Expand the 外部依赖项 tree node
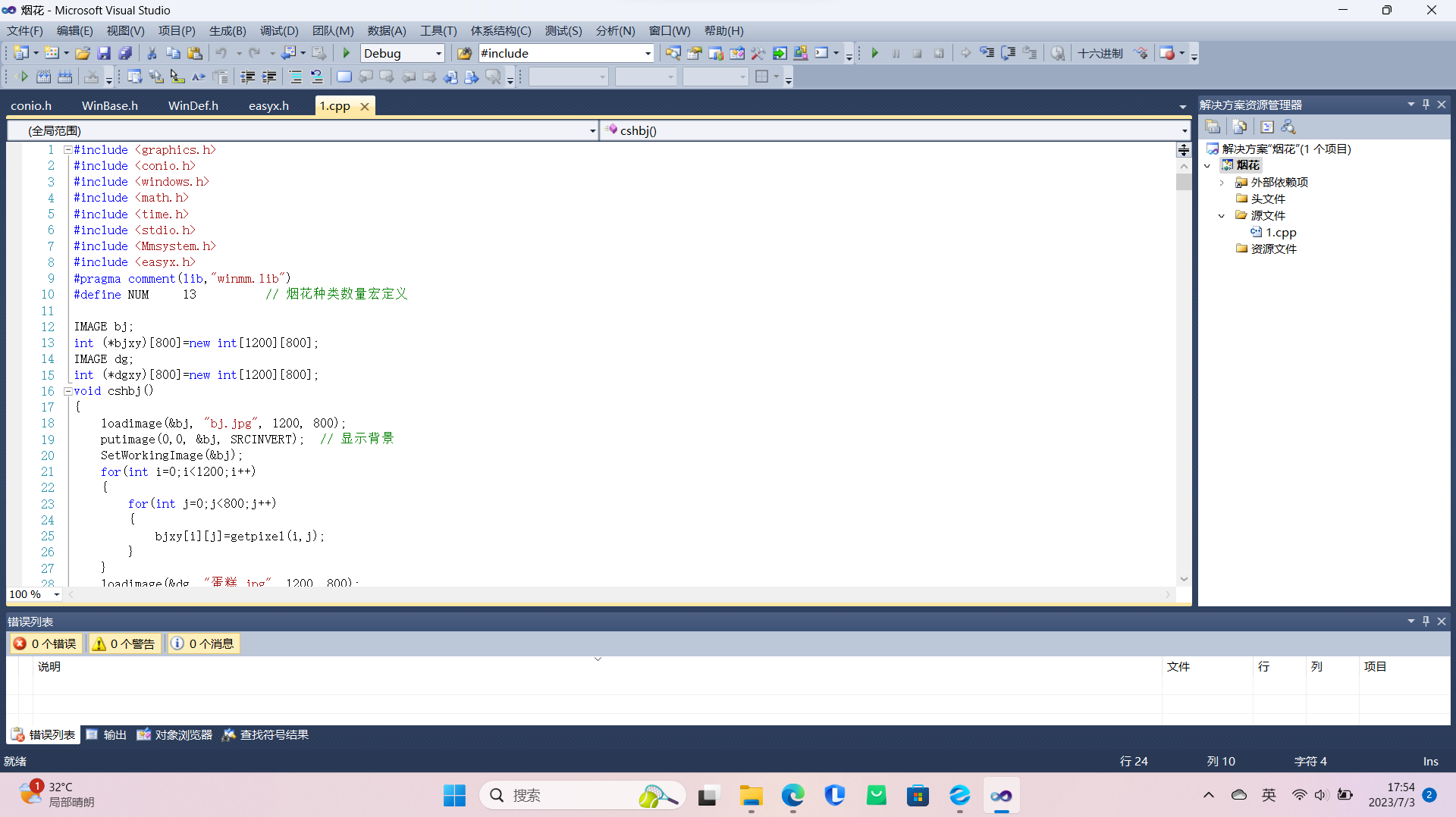The image size is (1456, 817). (1222, 183)
